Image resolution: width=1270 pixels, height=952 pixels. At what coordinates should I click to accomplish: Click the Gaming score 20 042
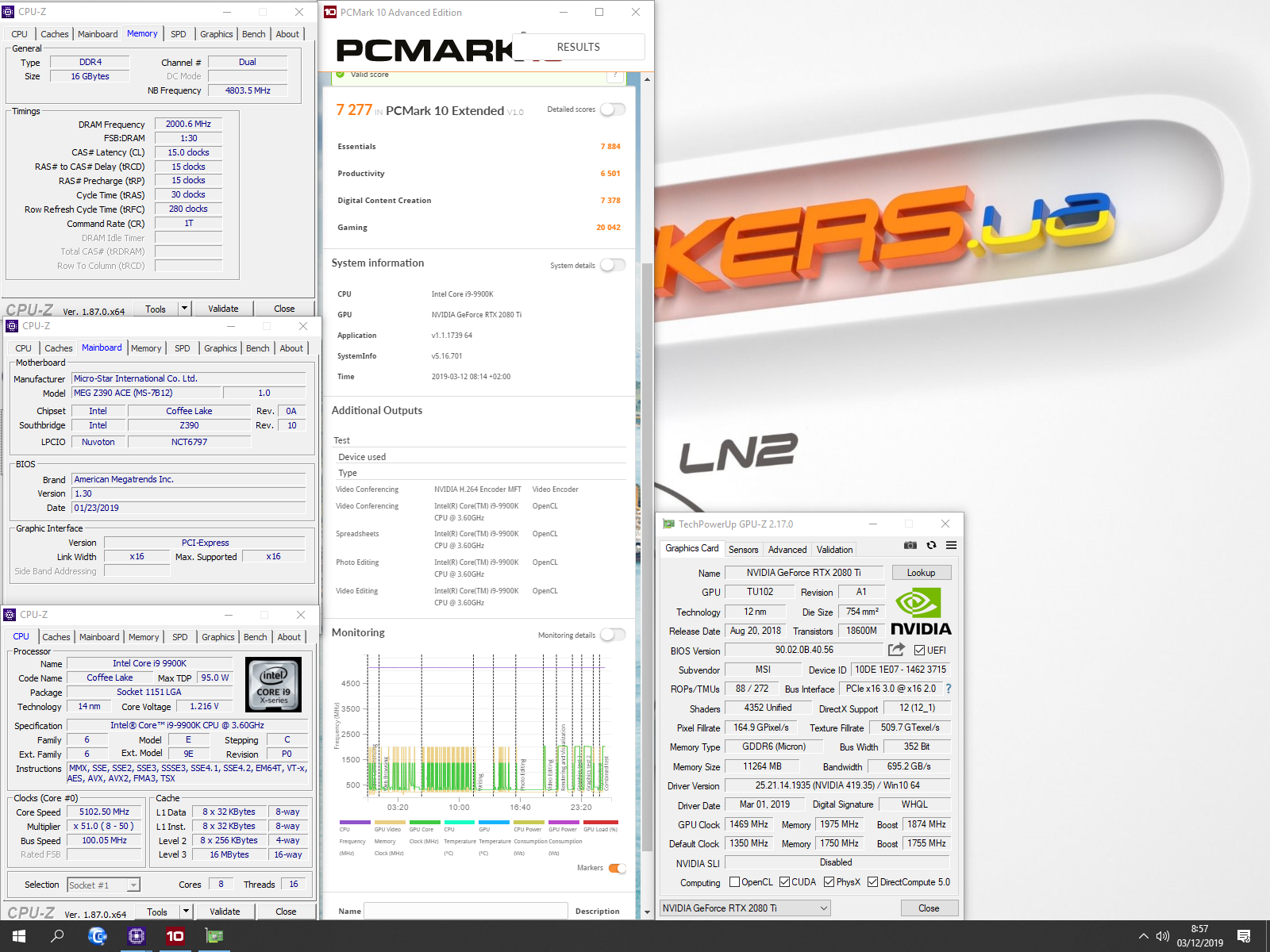coord(608,228)
